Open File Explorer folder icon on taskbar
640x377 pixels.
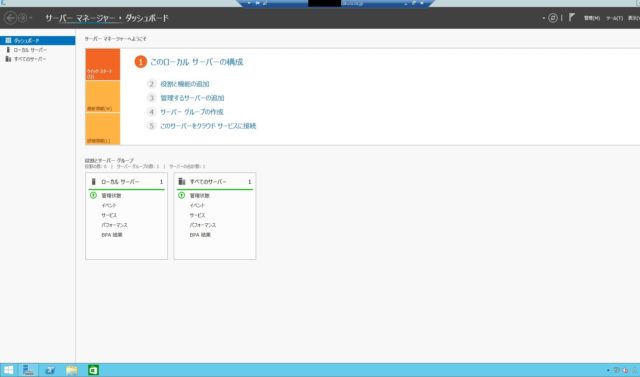[72, 370]
